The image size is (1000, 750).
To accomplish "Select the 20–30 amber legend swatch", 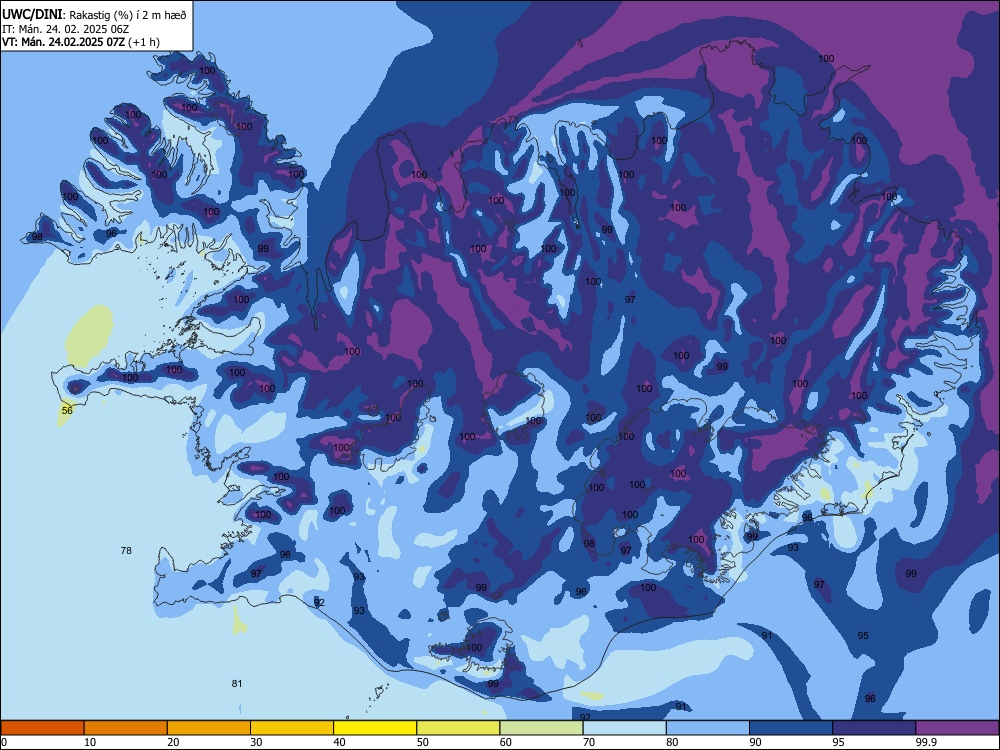I will pos(209,728).
